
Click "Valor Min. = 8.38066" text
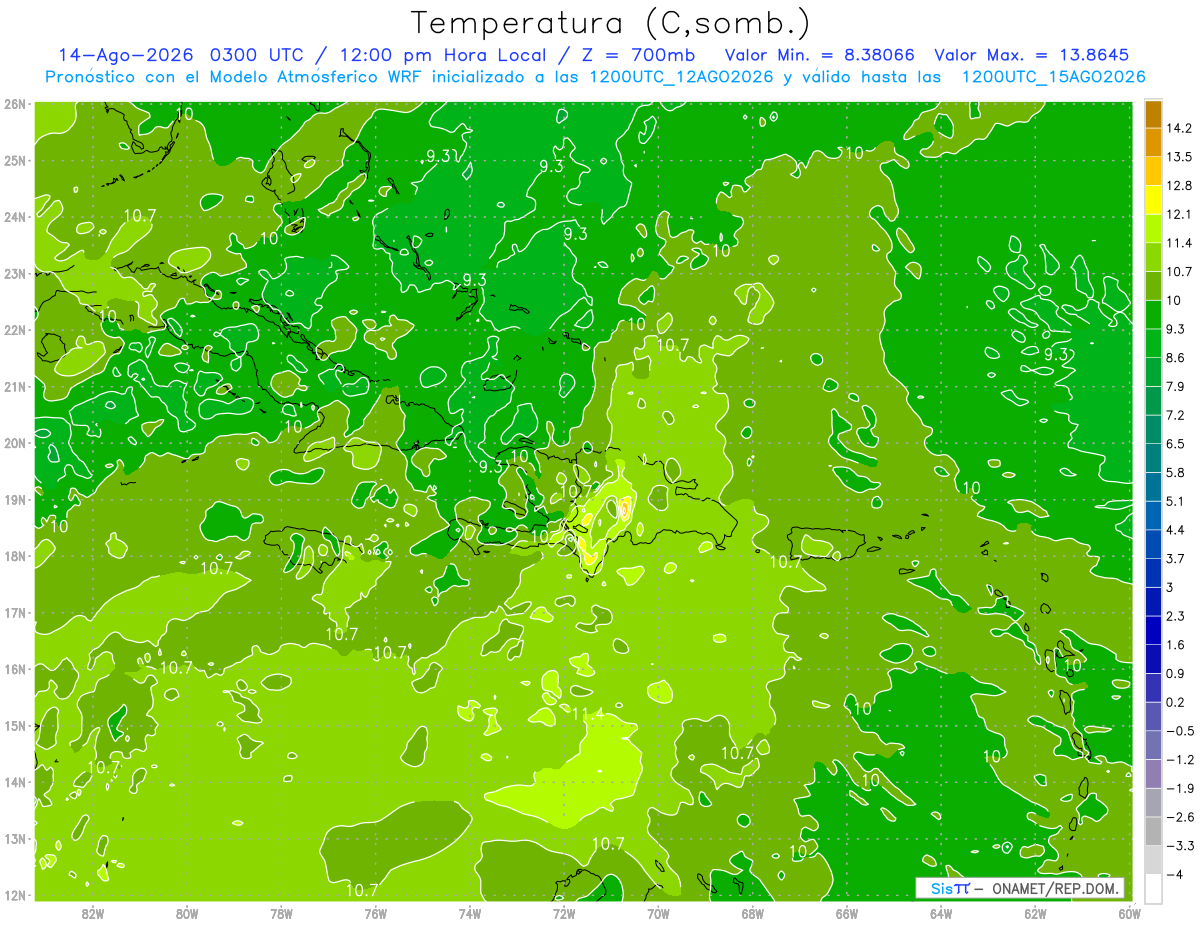point(819,55)
